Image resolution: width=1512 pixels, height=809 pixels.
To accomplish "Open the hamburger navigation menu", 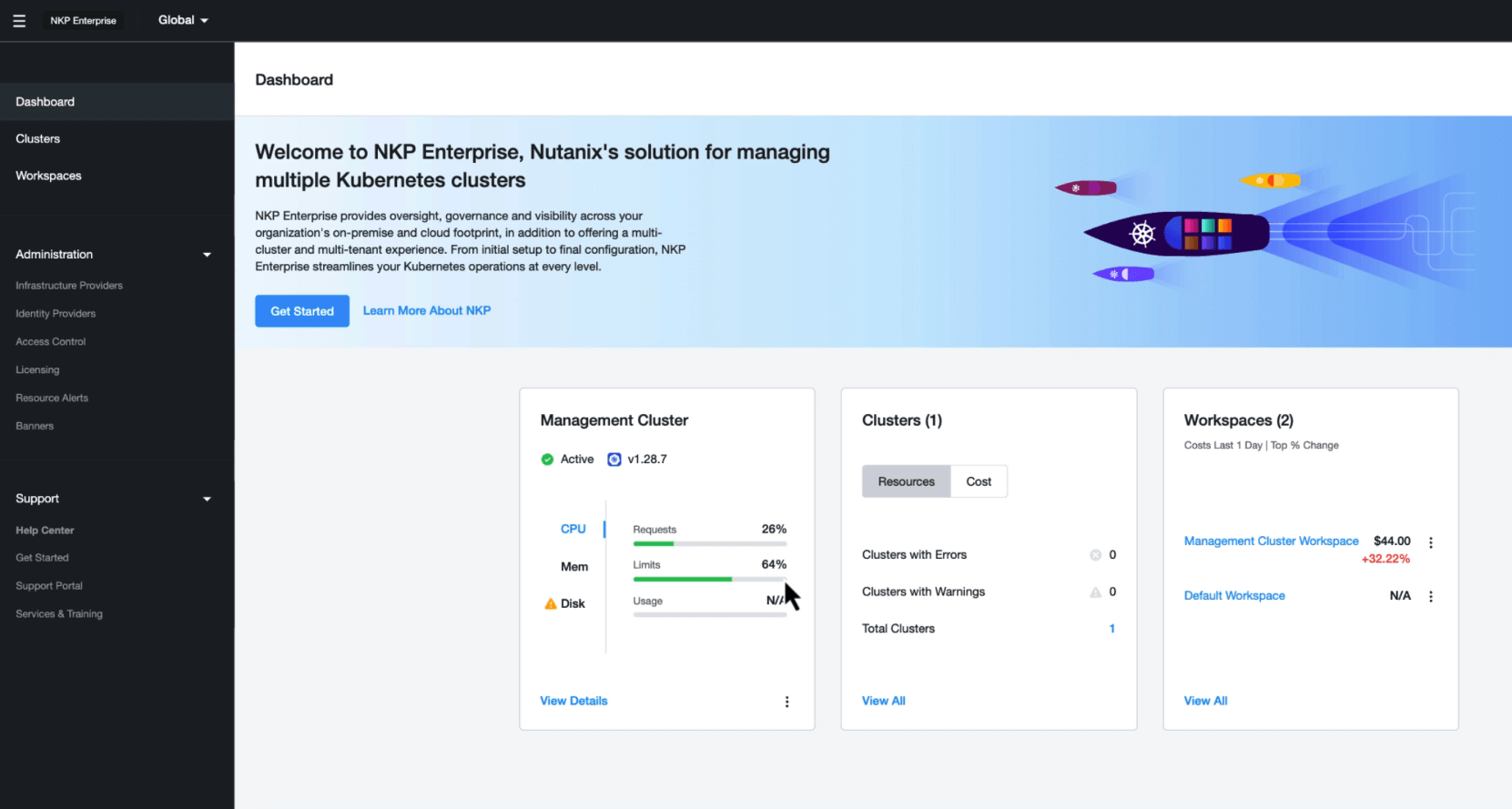I will point(19,20).
